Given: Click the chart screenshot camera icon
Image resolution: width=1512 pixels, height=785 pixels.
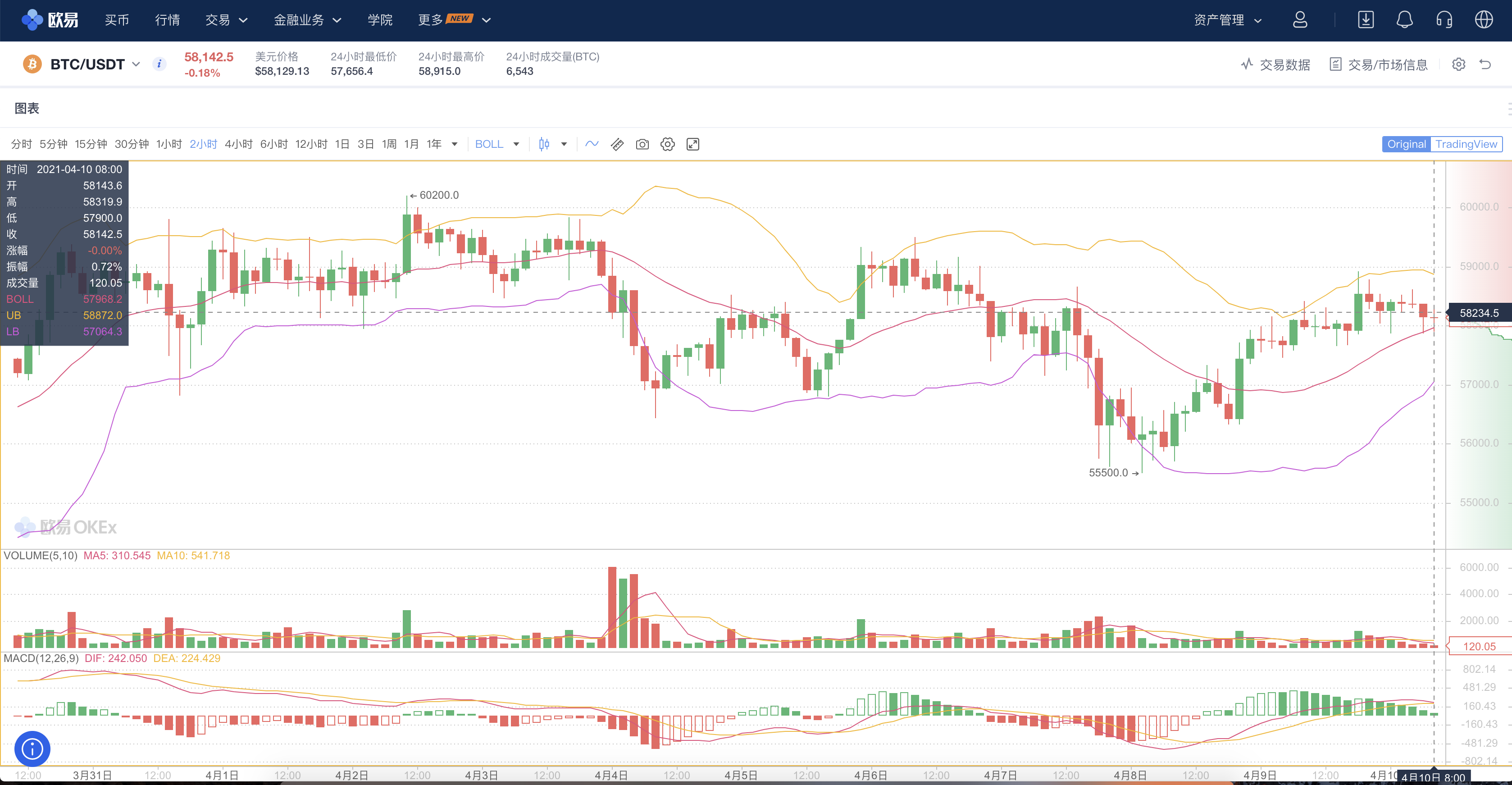Looking at the screenshot, I should (x=642, y=145).
